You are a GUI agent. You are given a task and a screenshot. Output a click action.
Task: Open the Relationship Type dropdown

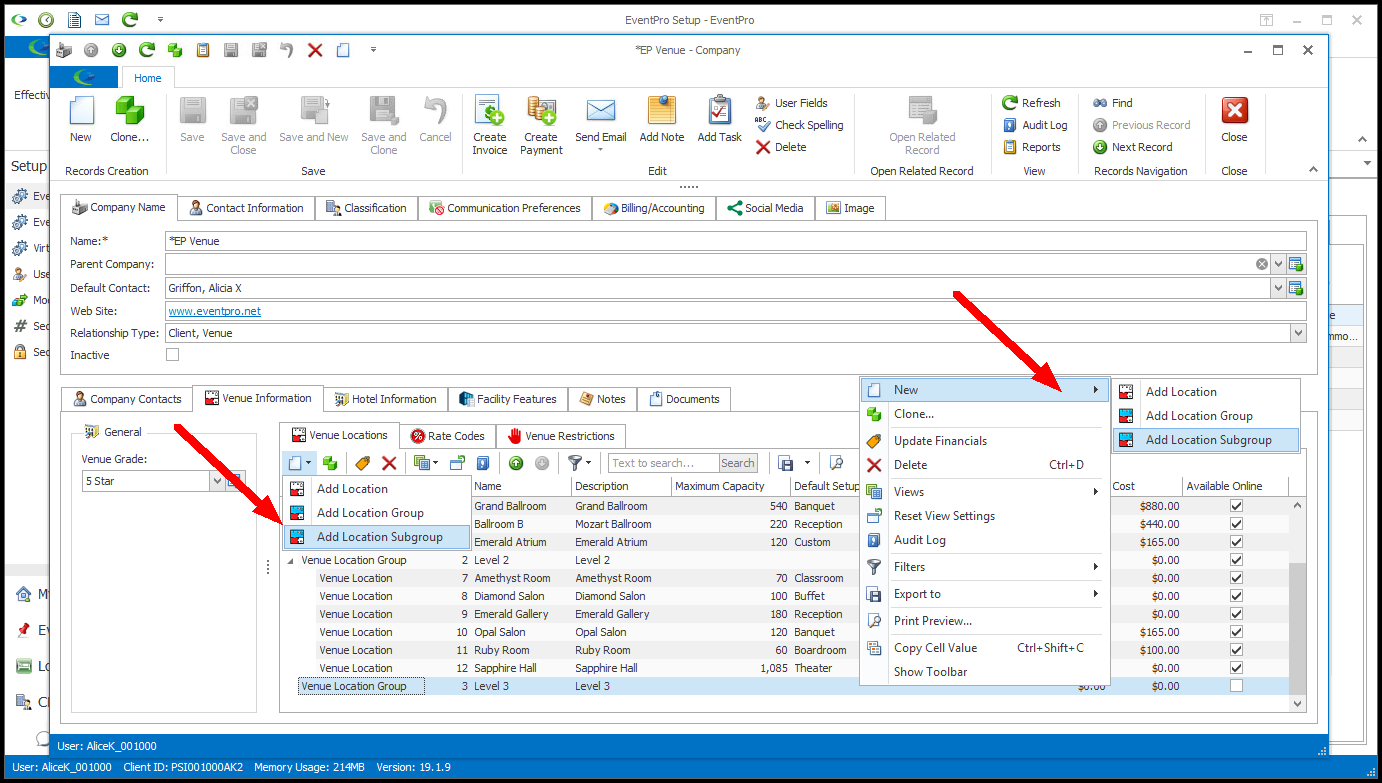coord(1298,333)
